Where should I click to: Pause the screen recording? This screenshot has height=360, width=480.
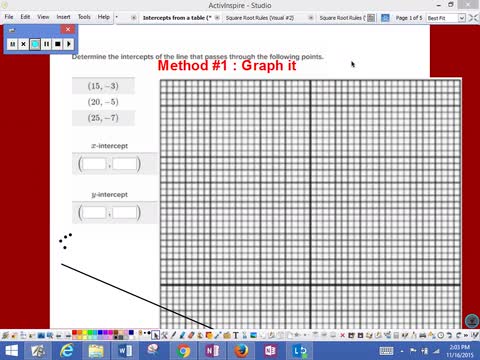(46, 44)
